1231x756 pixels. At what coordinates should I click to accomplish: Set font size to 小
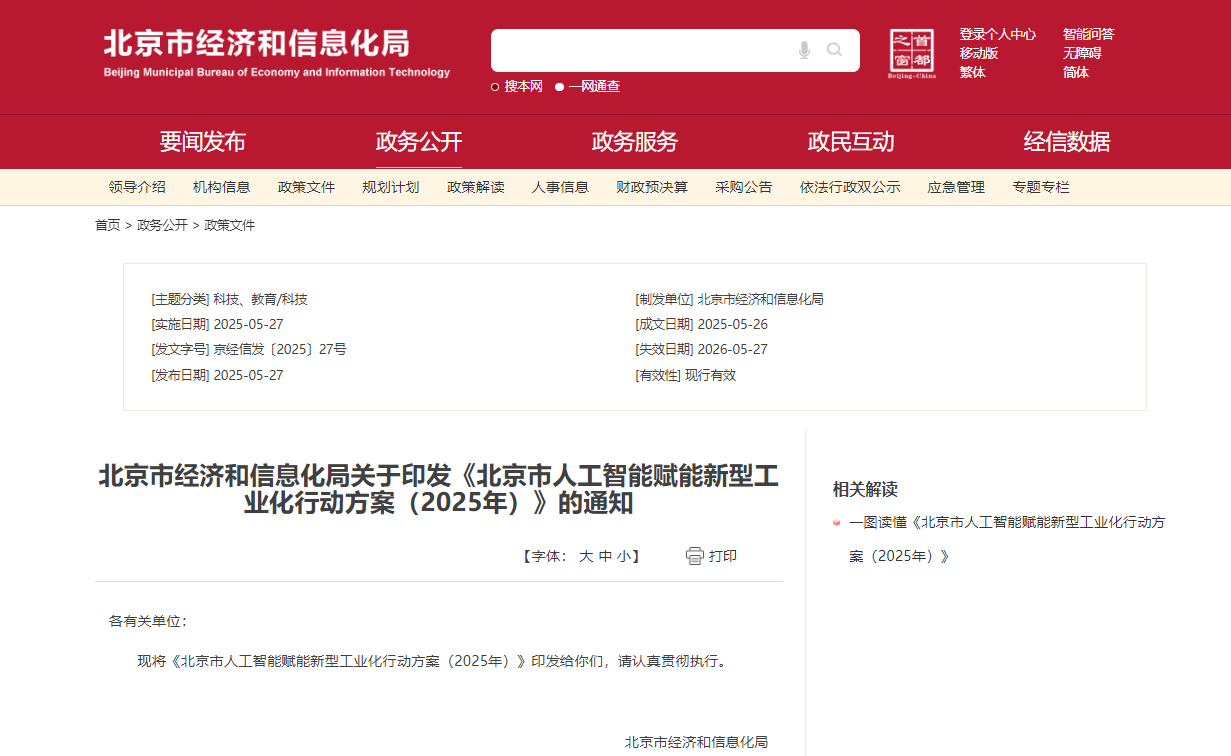coord(624,556)
